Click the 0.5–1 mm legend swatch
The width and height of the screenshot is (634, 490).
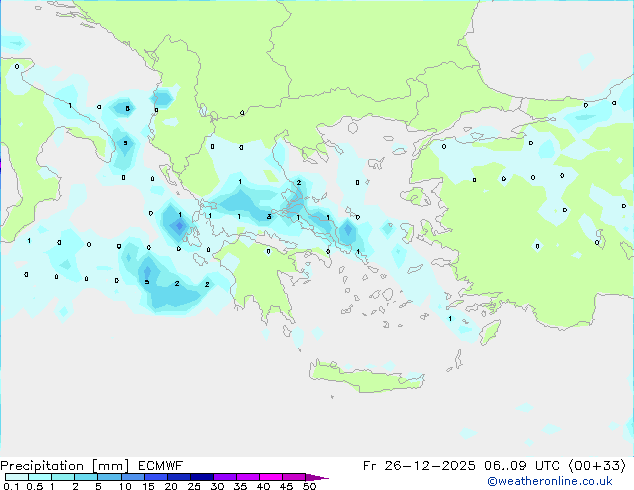40,477
